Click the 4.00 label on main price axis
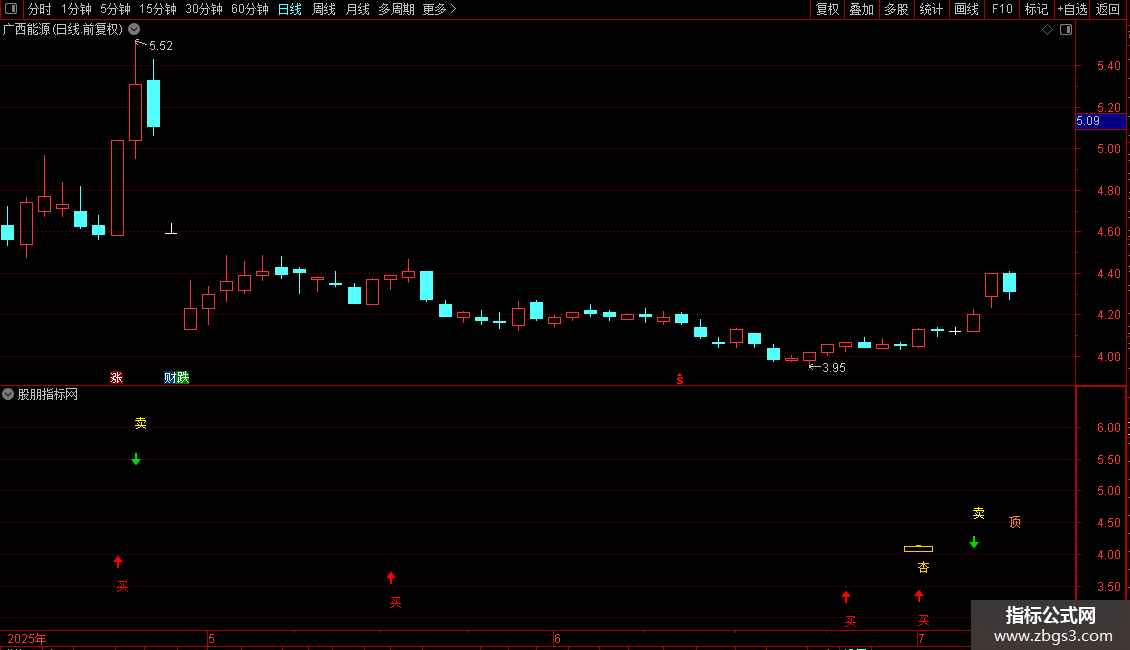The height and width of the screenshot is (650, 1130). (x=1108, y=357)
